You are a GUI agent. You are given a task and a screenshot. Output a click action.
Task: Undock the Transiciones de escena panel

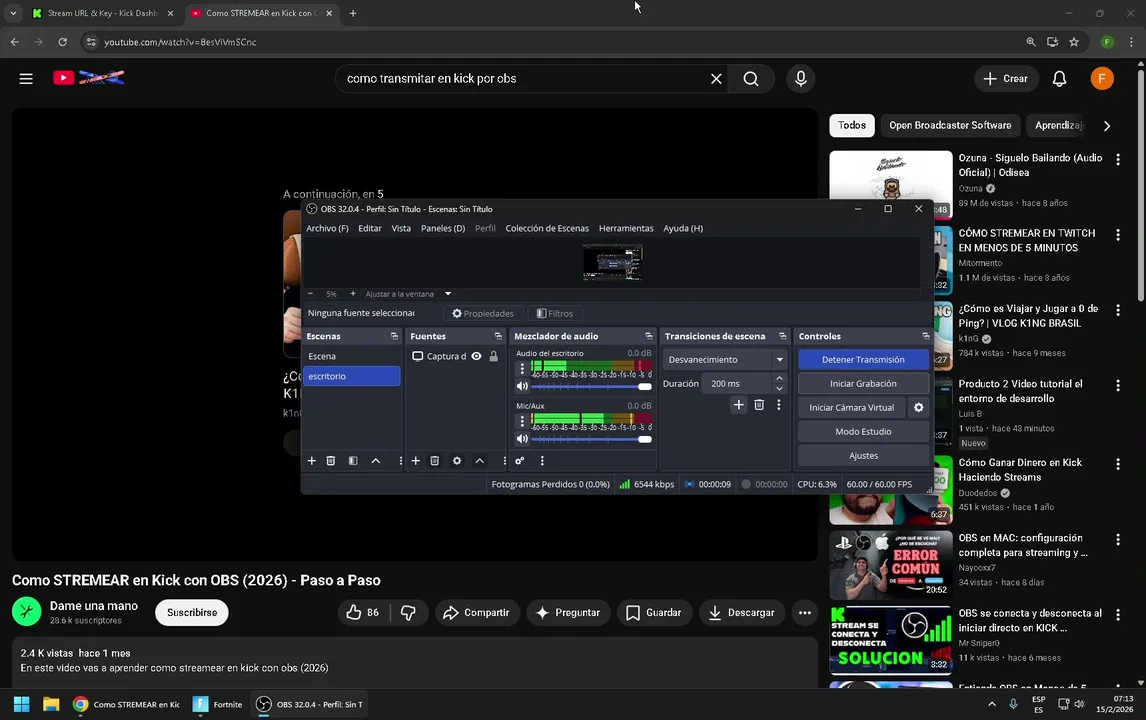click(782, 336)
